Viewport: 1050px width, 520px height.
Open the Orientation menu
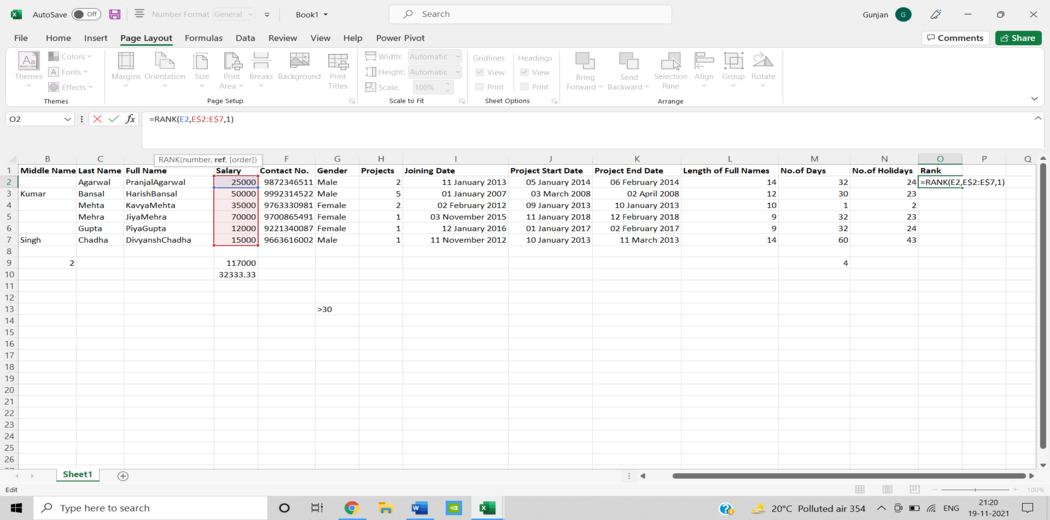pos(165,70)
